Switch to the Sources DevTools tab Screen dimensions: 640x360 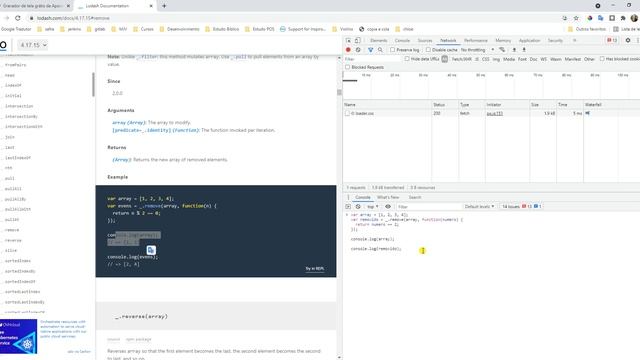tap(424, 40)
